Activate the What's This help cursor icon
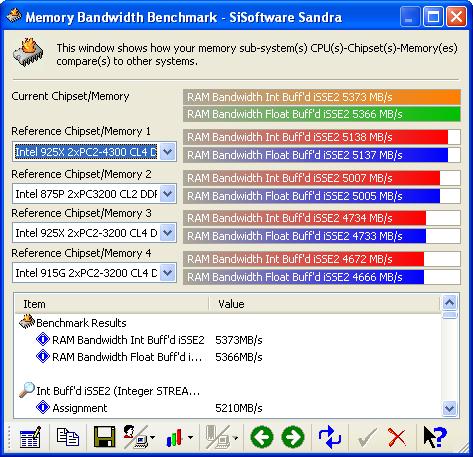473x457 pixels. tap(435, 437)
